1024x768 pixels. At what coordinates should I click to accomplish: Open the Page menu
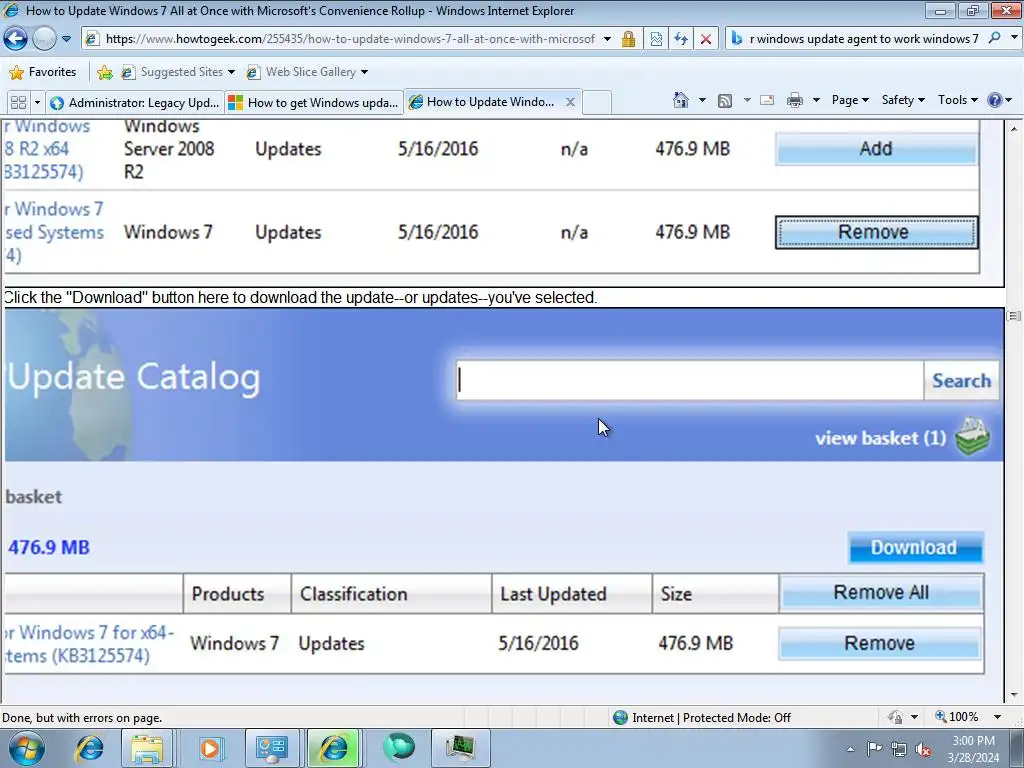(850, 100)
